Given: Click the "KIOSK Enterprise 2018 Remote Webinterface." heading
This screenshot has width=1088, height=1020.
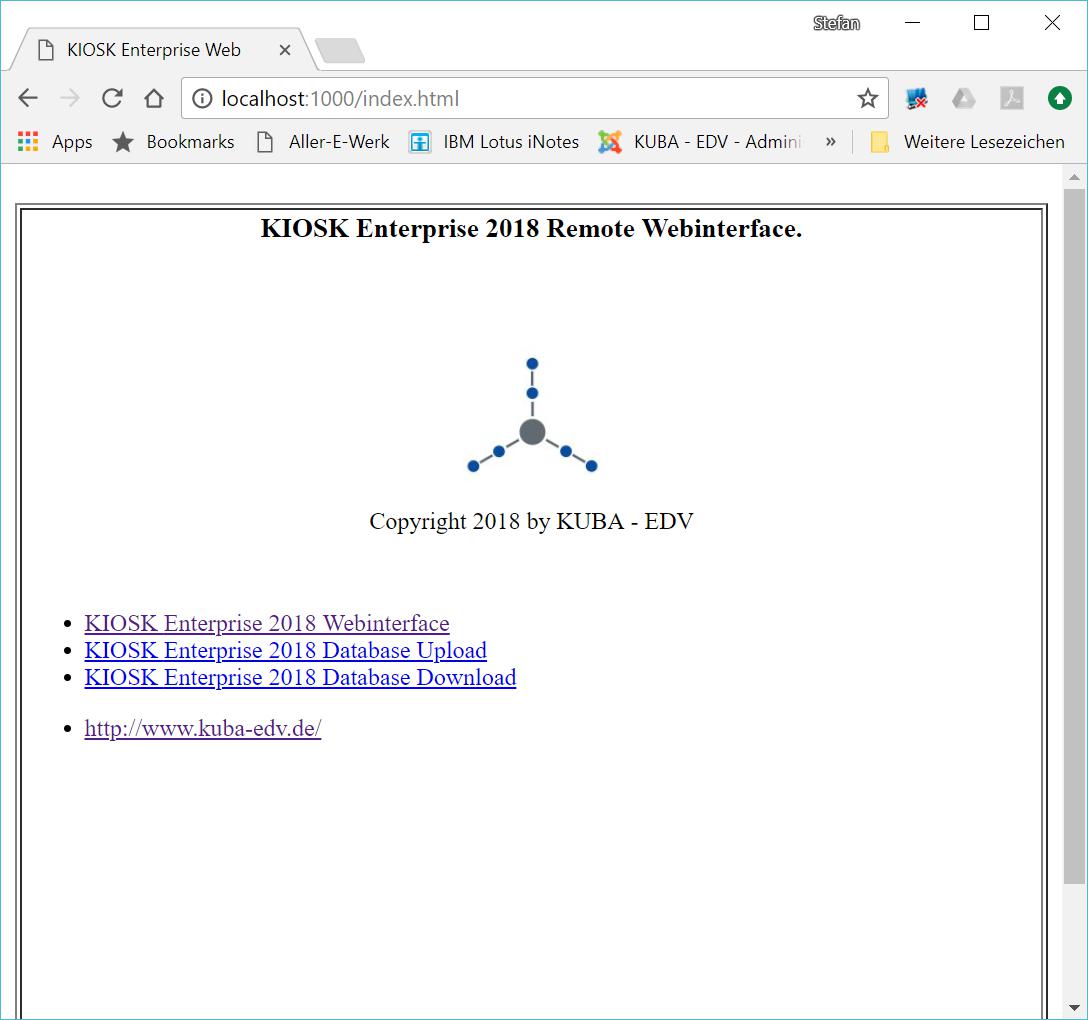Looking at the screenshot, I should tap(532, 228).
